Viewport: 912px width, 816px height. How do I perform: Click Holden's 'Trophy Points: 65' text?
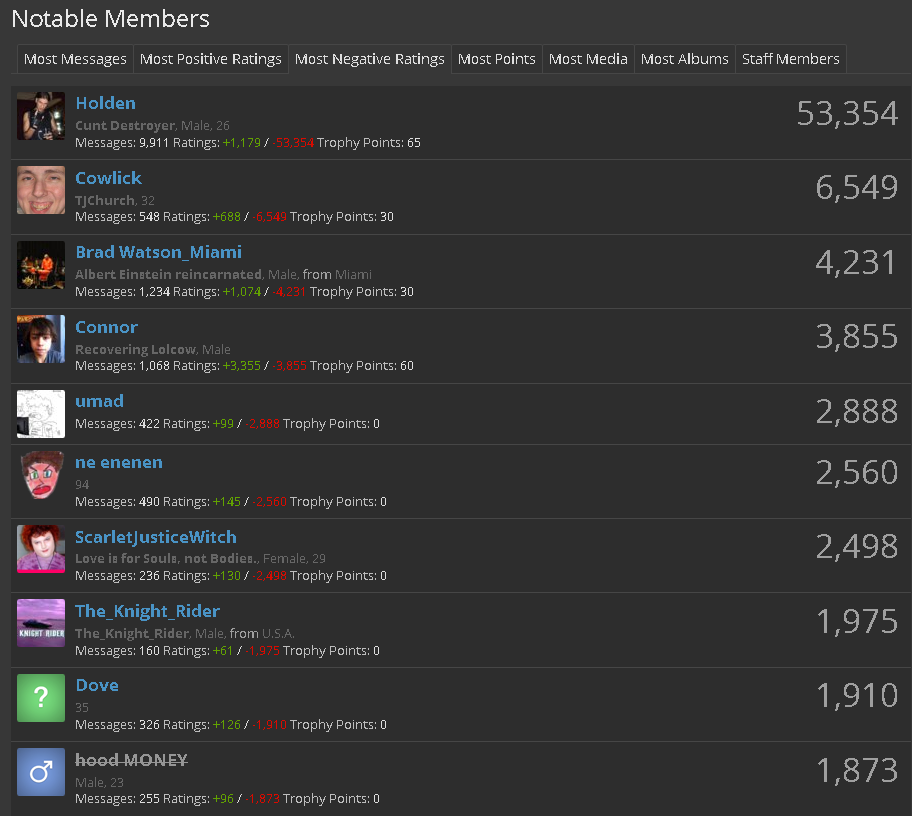(x=369, y=142)
